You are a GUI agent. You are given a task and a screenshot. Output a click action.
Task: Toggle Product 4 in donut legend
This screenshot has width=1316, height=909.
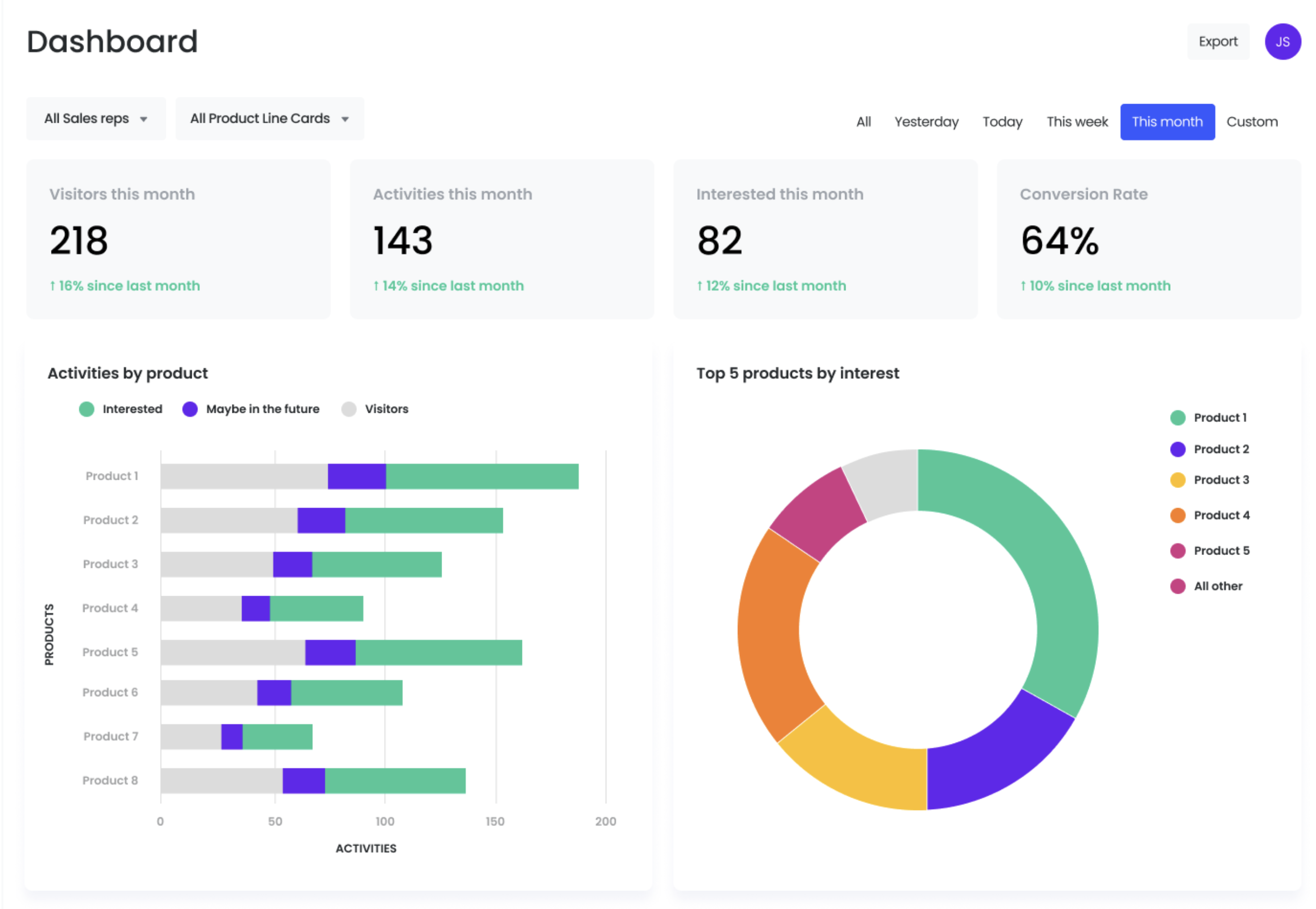pyautogui.click(x=1209, y=515)
